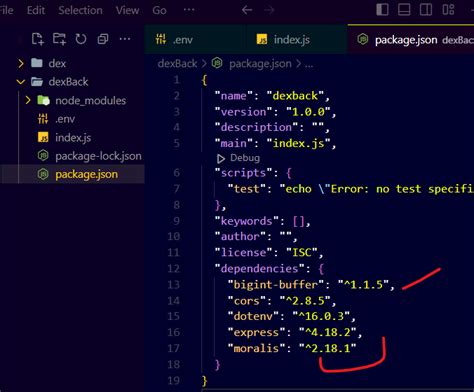The height and width of the screenshot is (392, 474).
Task: Click the "scripts" key on line 6
Action: pyautogui.click(x=243, y=173)
